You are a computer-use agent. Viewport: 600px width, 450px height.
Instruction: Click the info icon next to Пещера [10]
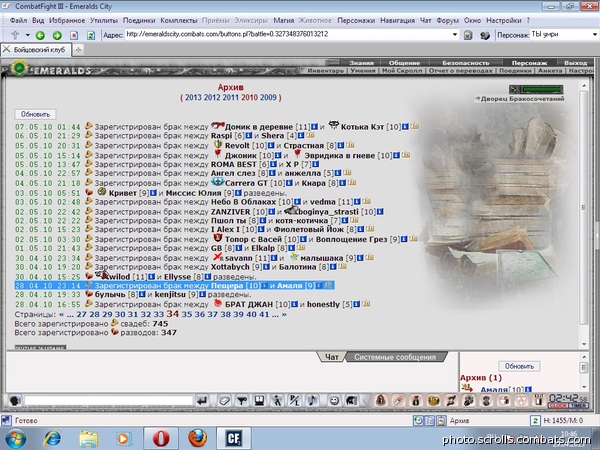[x=264, y=285]
